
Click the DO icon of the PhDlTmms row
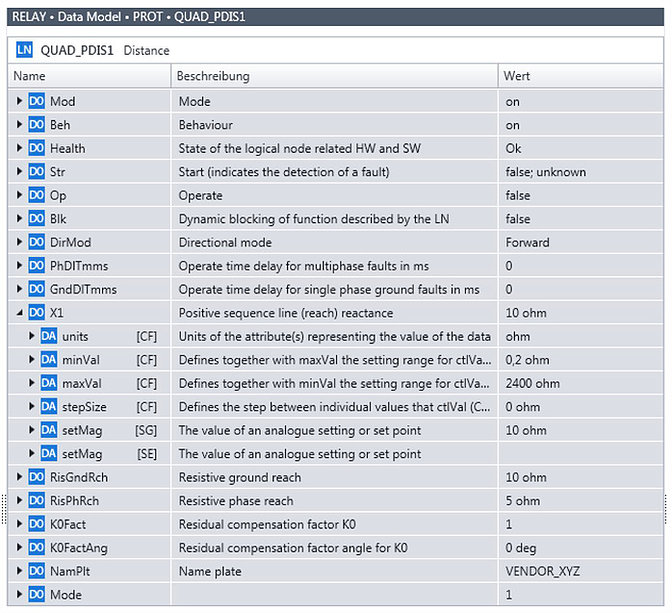coord(36,266)
